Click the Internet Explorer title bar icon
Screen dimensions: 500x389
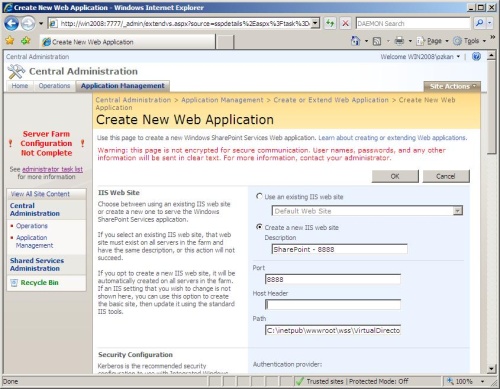[8, 7]
